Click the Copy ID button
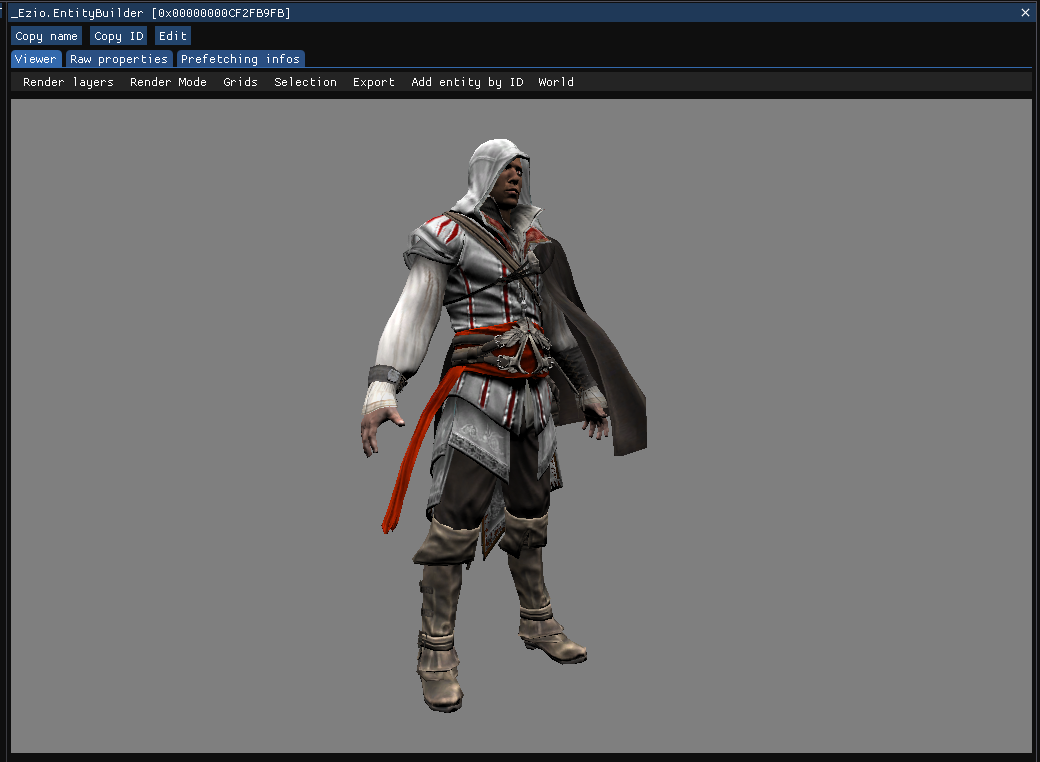Viewport: 1040px width, 762px height. (x=118, y=35)
